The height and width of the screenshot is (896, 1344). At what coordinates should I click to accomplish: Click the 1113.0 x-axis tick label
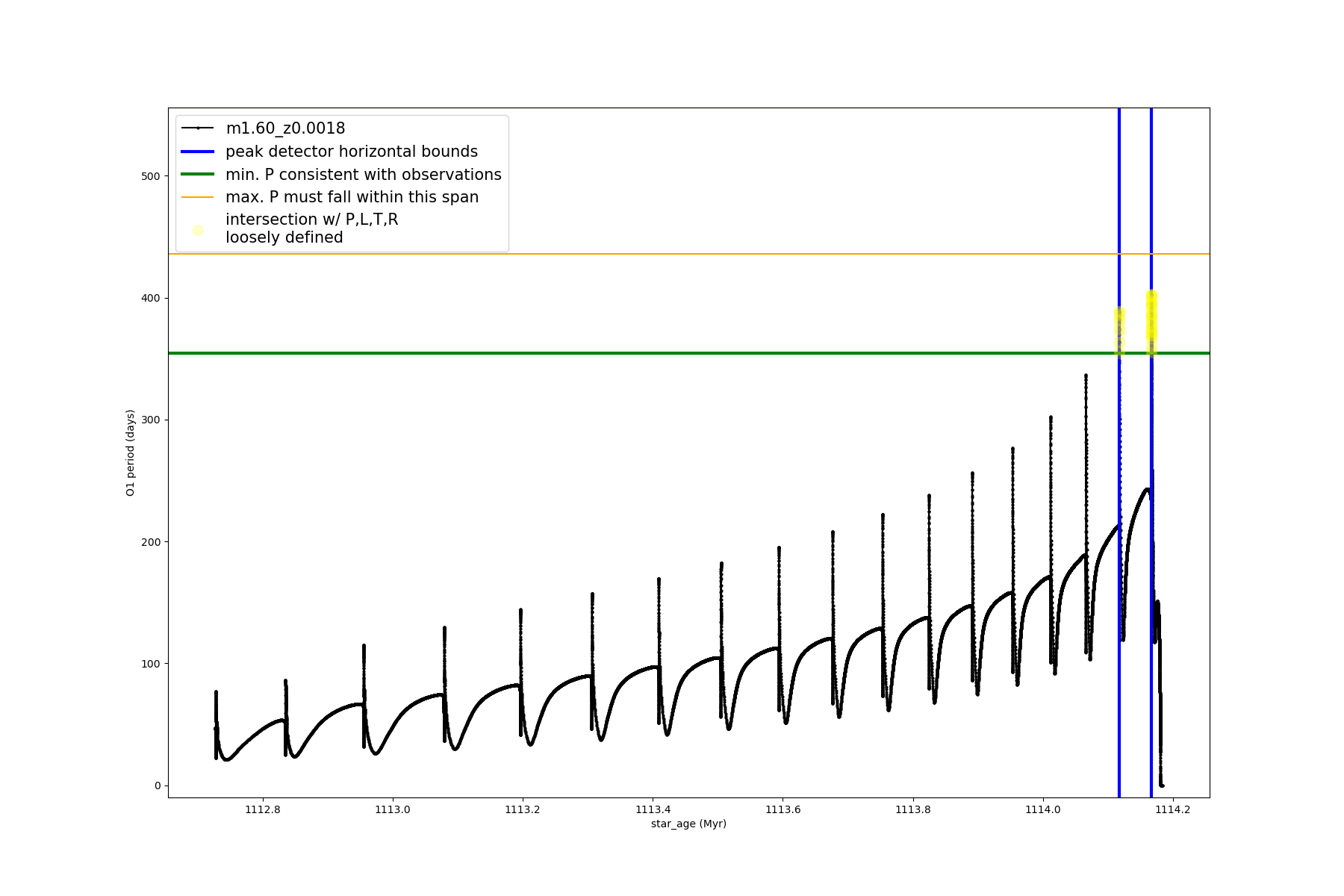[392, 809]
